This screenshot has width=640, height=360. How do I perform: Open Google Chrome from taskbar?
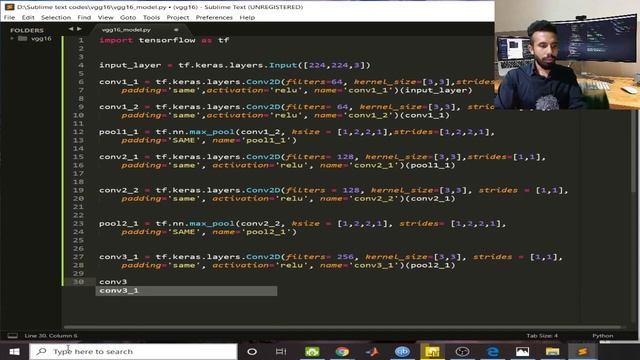342,351
